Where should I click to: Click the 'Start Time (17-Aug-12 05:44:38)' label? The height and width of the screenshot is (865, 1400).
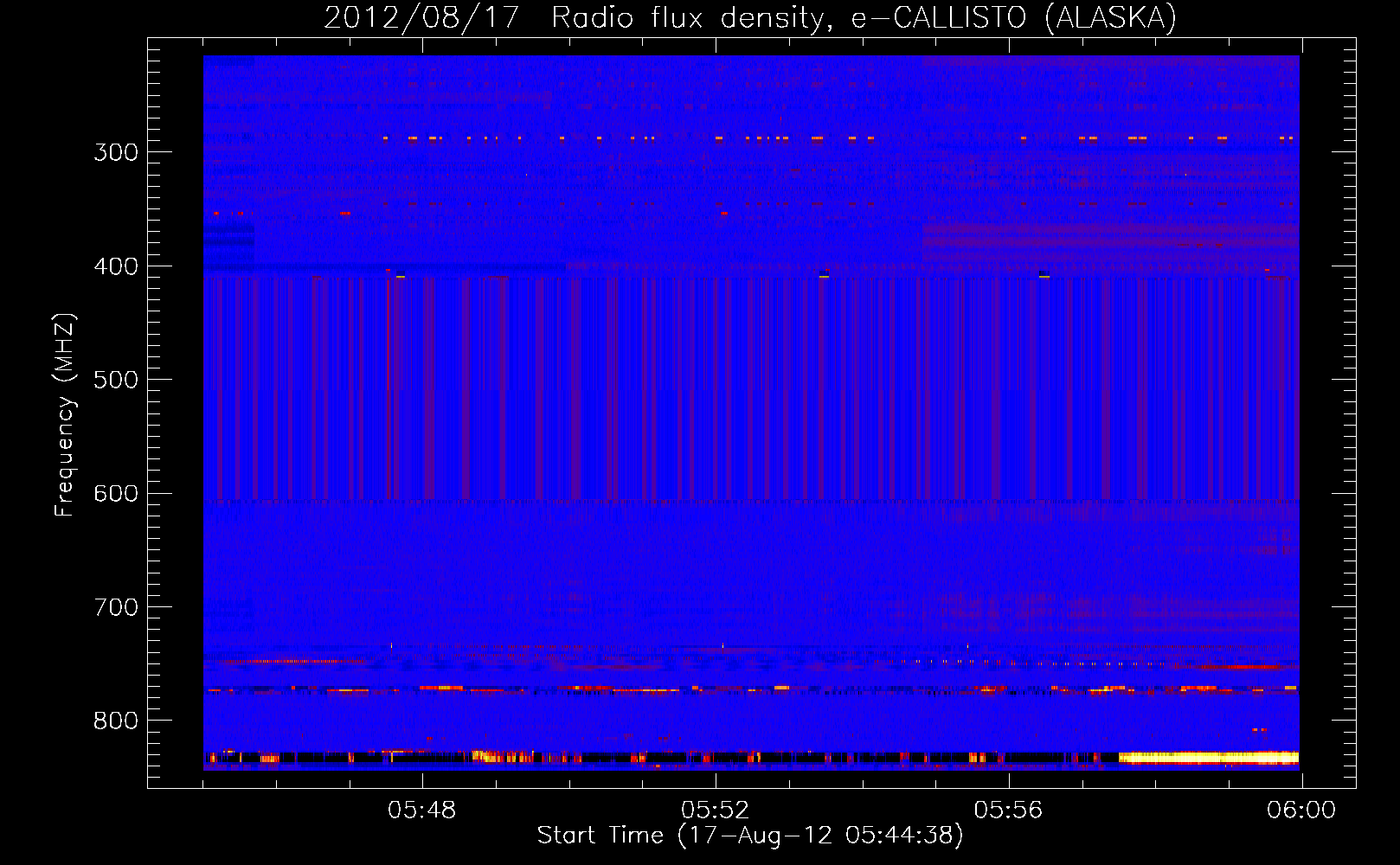[x=750, y=836]
